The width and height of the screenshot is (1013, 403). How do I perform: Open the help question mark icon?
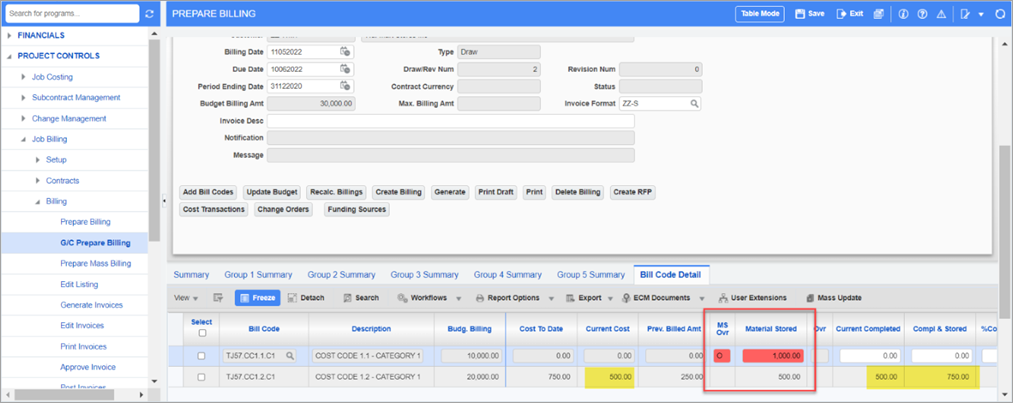tap(921, 14)
